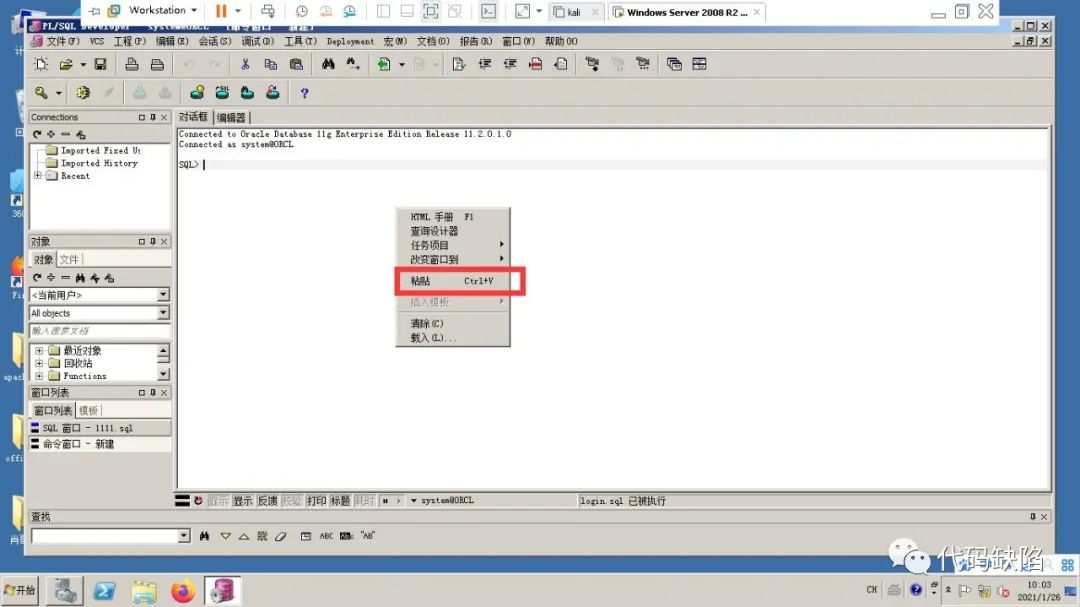Click the Execute gear icon
This screenshot has height=607, width=1080.
[83, 93]
